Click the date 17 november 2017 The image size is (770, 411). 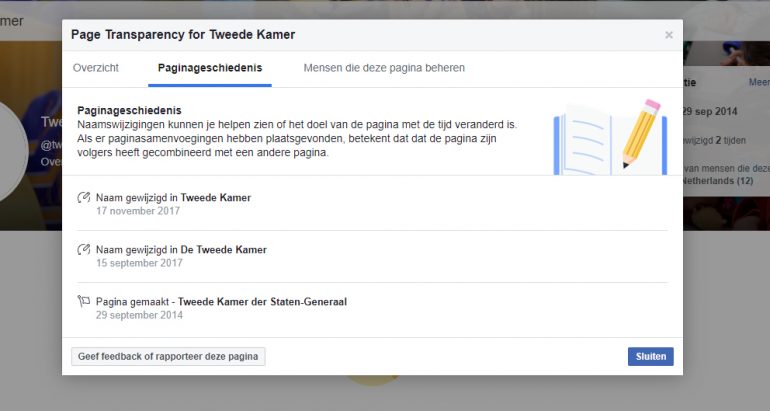click(138, 211)
